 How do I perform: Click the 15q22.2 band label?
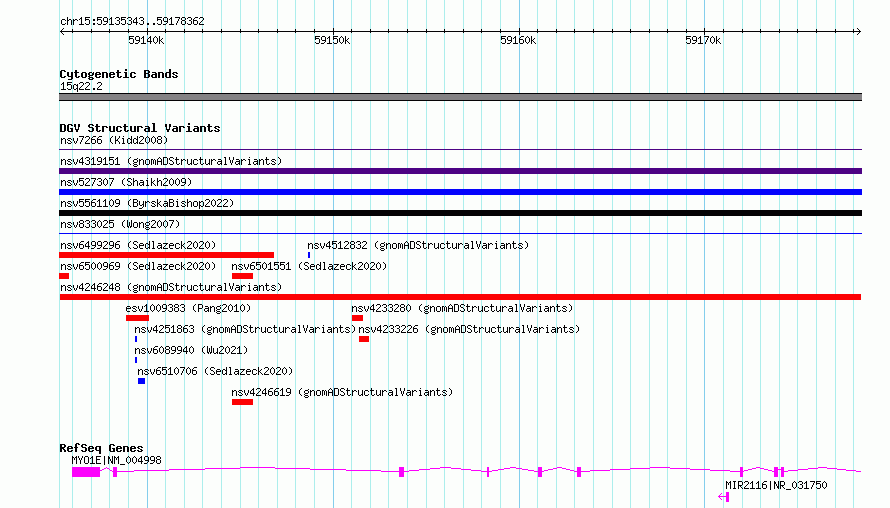pyautogui.click(x=81, y=86)
